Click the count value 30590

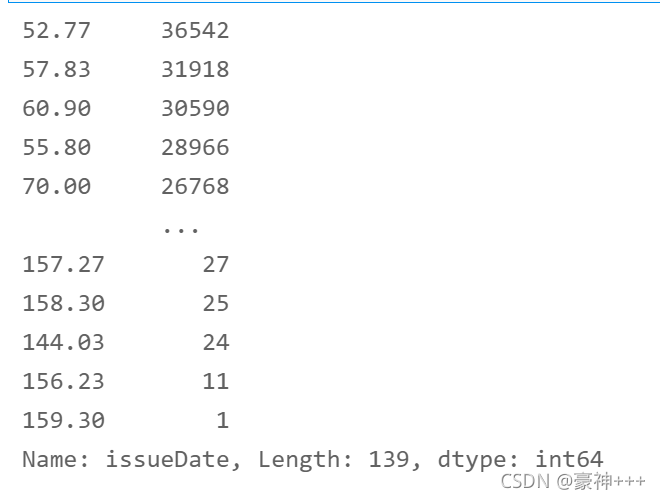pyautogui.click(x=195, y=109)
